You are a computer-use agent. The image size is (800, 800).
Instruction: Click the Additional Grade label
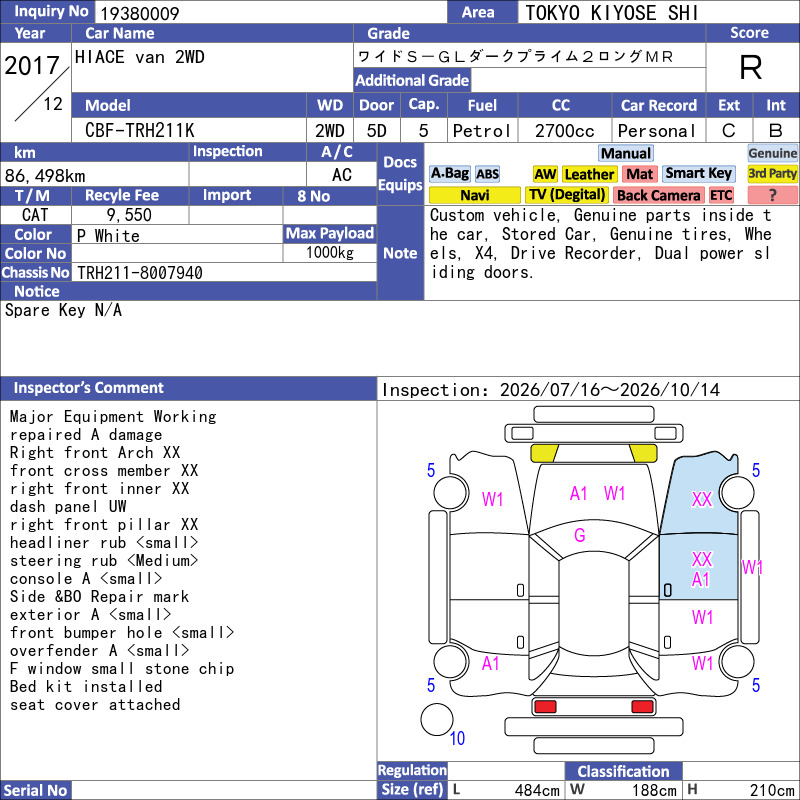click(412, 80)
